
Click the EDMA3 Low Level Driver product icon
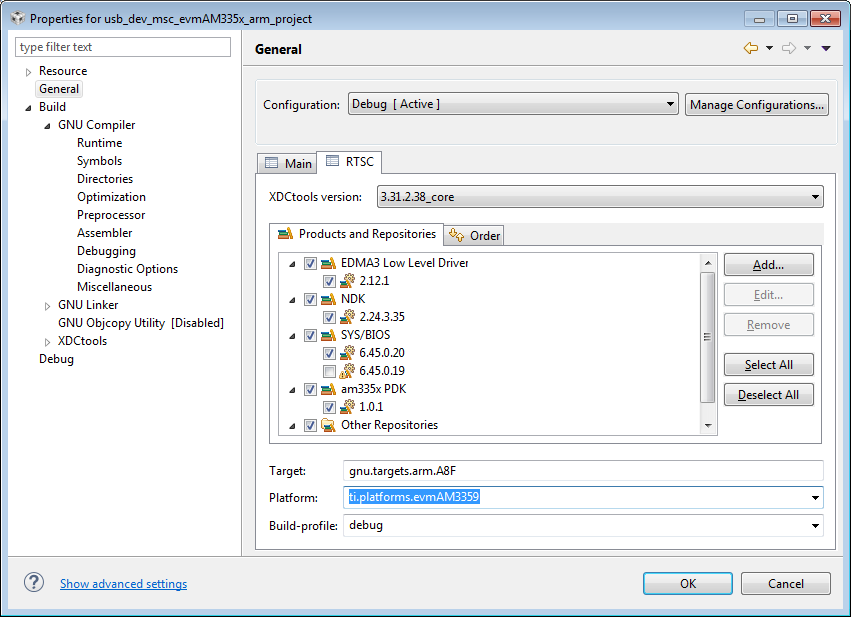pos(328,263)
